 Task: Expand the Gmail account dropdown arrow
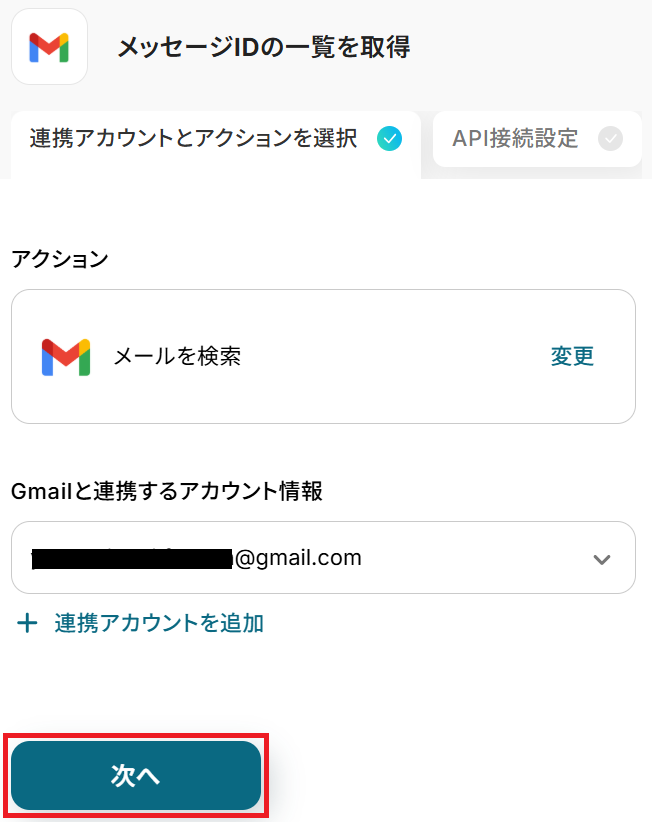pyautogui.click(x=601, y=559)
